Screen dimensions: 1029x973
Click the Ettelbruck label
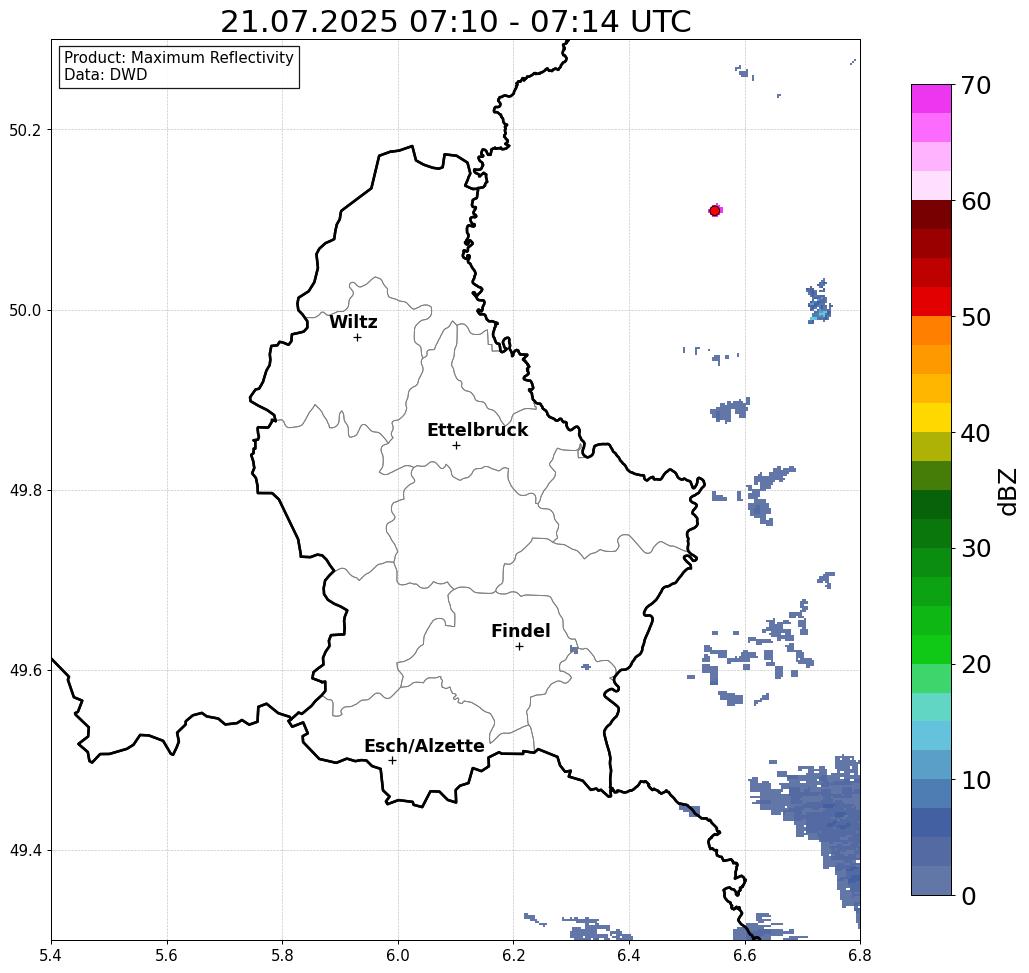(477, 430)
